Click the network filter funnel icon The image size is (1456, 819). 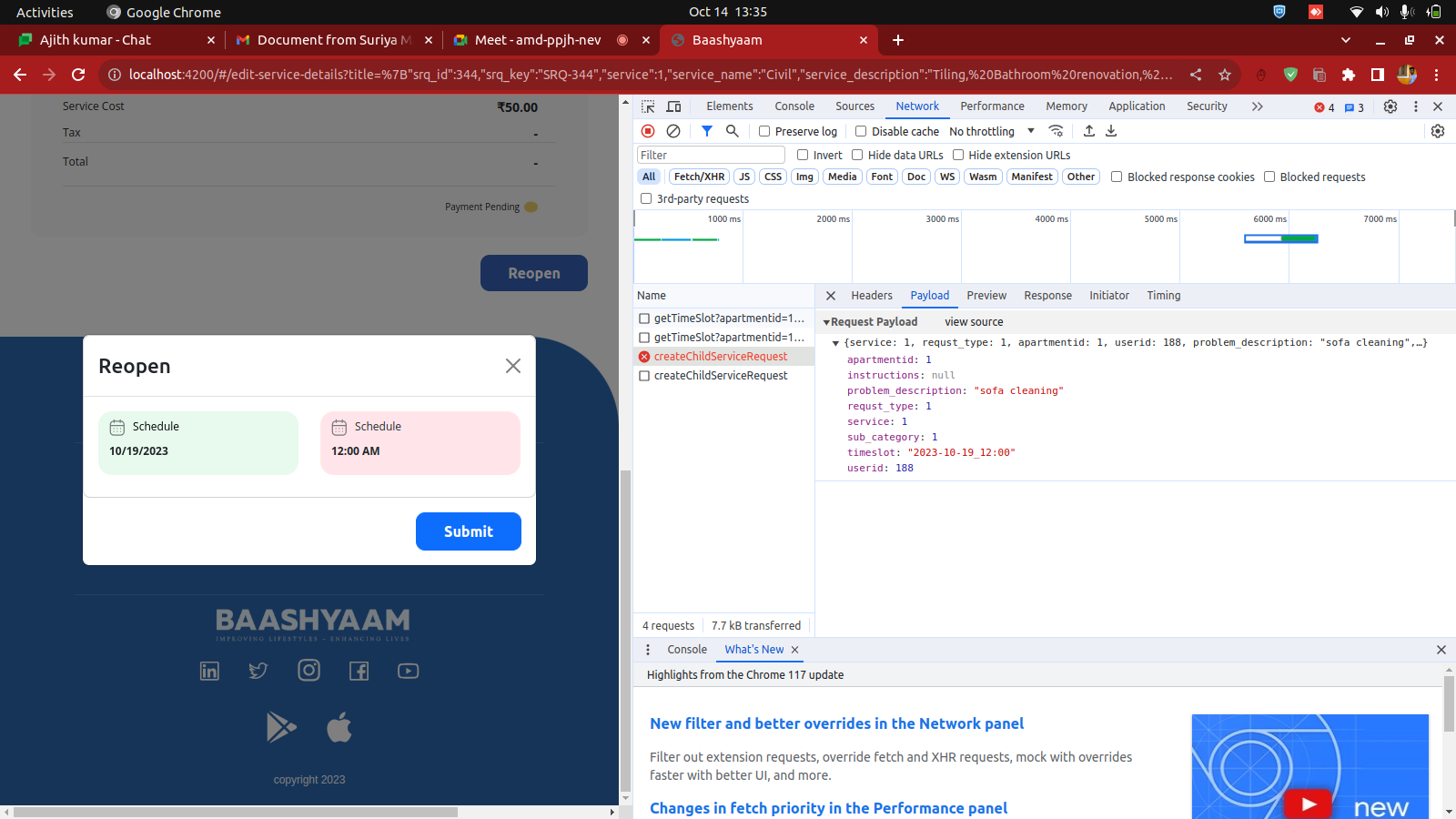click(x=707, y=131)
